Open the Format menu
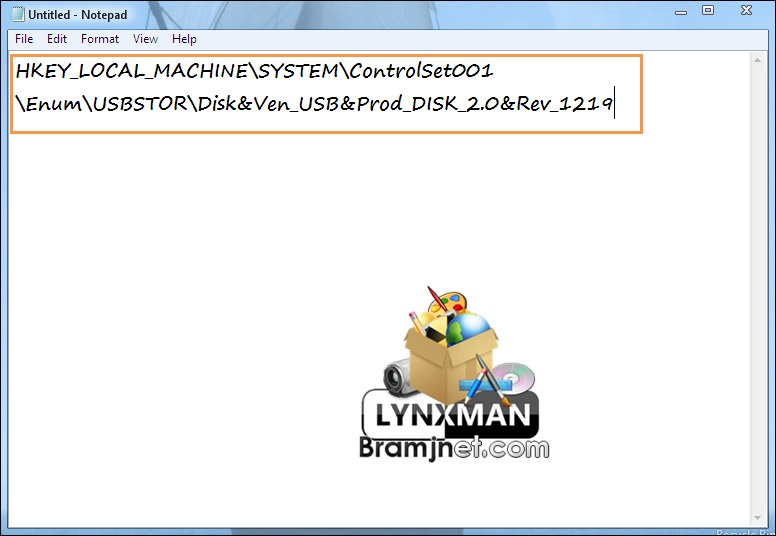 (99, 39)
